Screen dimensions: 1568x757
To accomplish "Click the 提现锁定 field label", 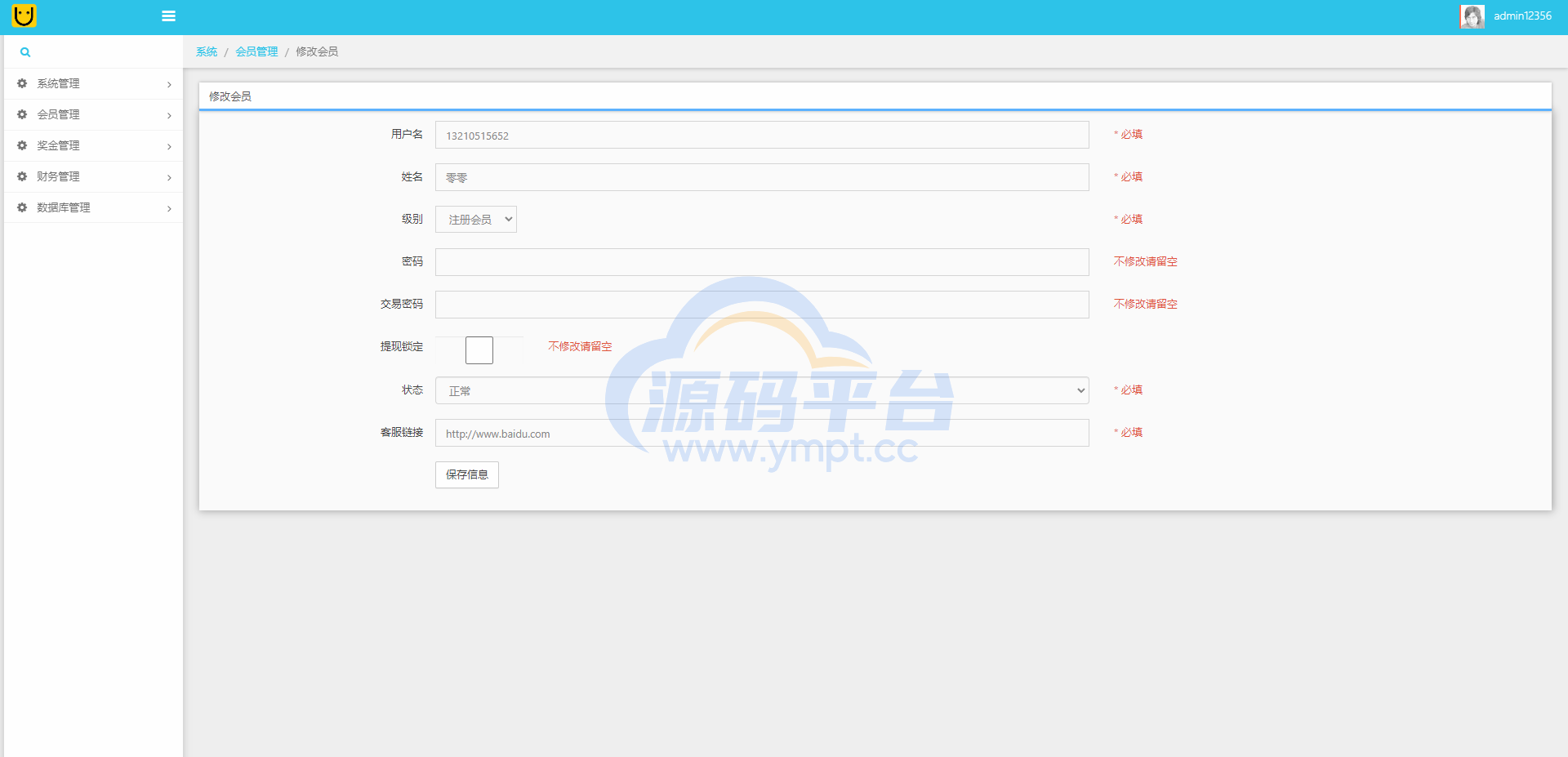I will tap(402, 346).
